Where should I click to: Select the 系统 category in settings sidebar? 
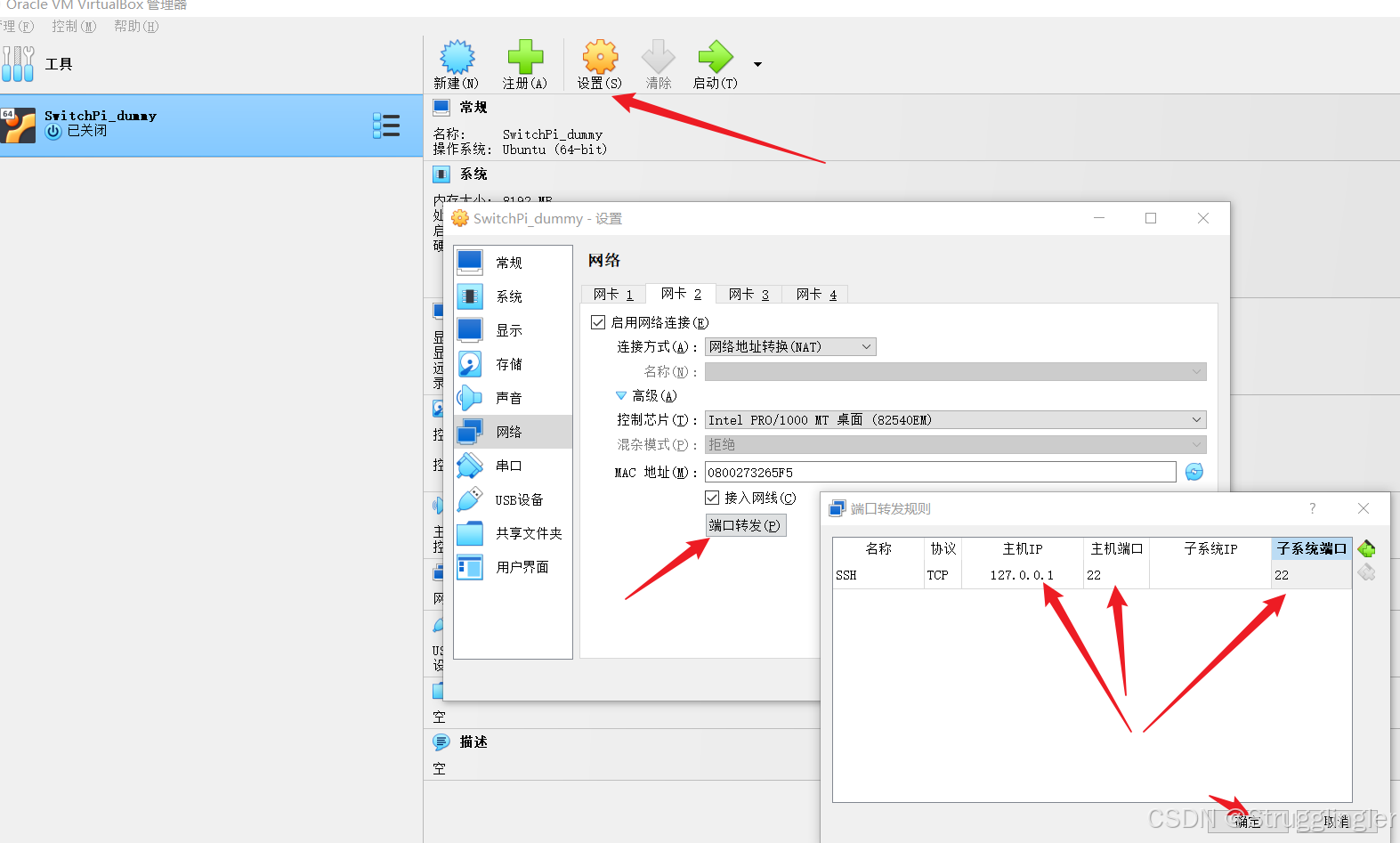(513, 296)
